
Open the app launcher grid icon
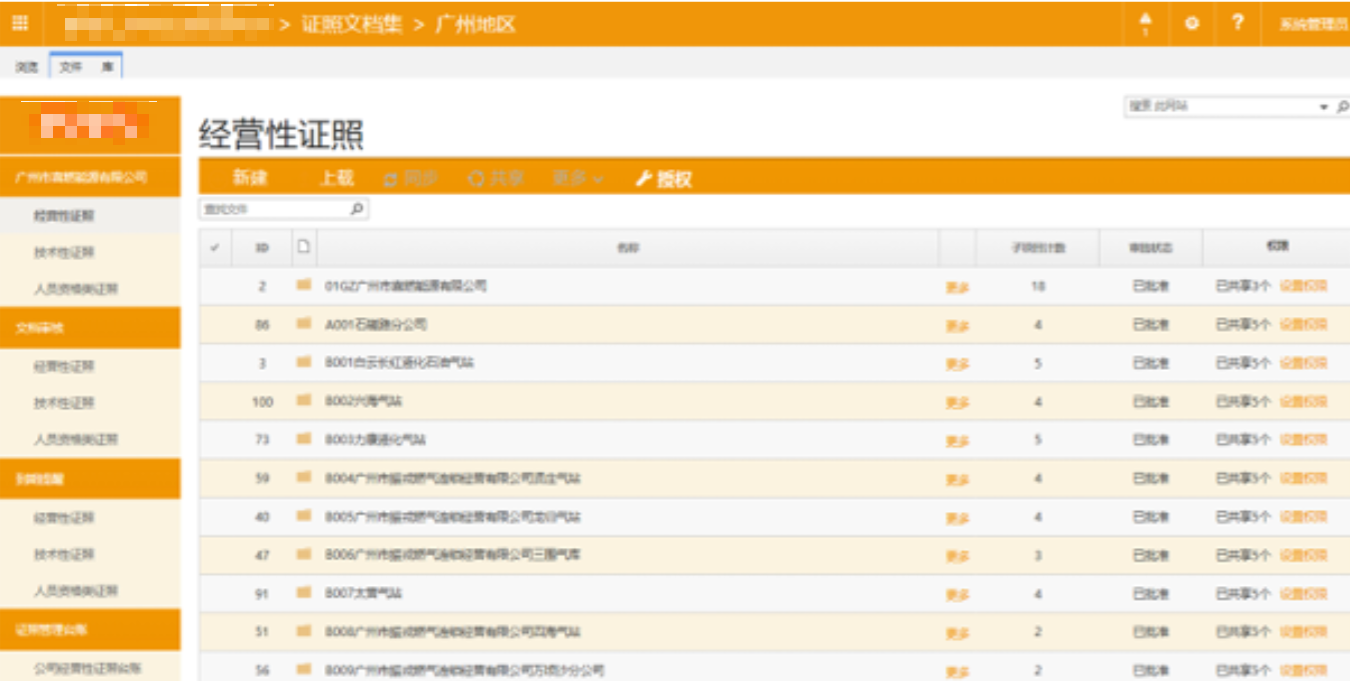point(20,23)
